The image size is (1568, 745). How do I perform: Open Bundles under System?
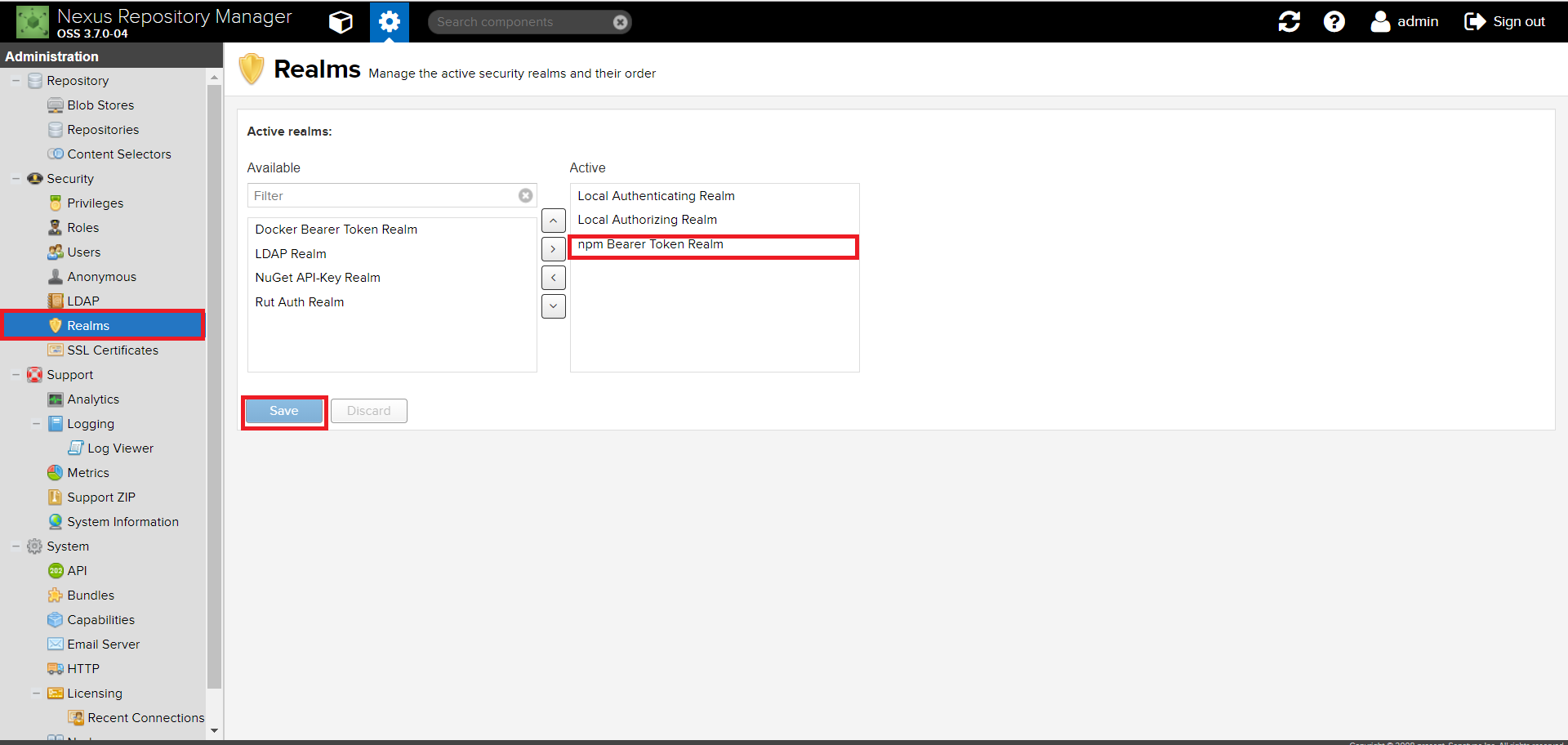pyautogui.click(x=91, y=596)
